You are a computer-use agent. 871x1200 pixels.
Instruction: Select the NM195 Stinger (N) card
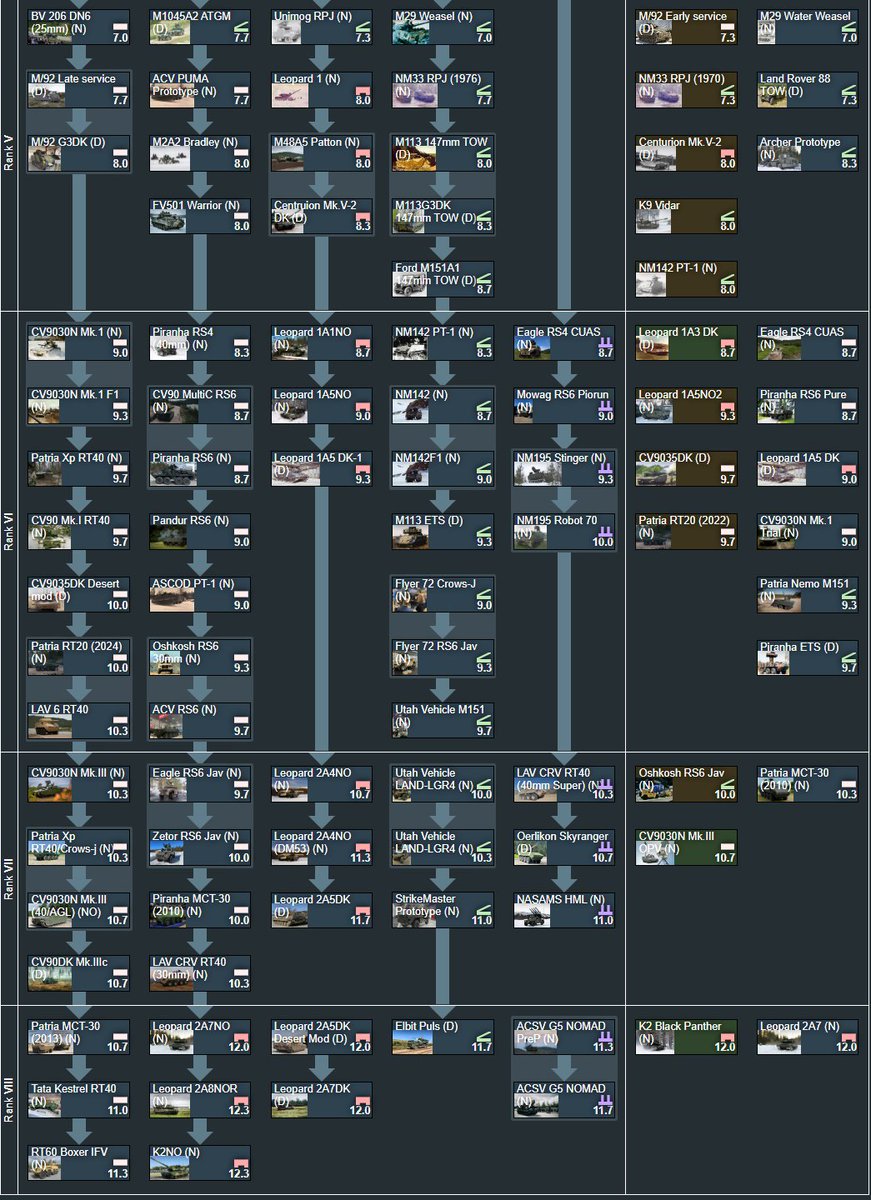[565, 467]
